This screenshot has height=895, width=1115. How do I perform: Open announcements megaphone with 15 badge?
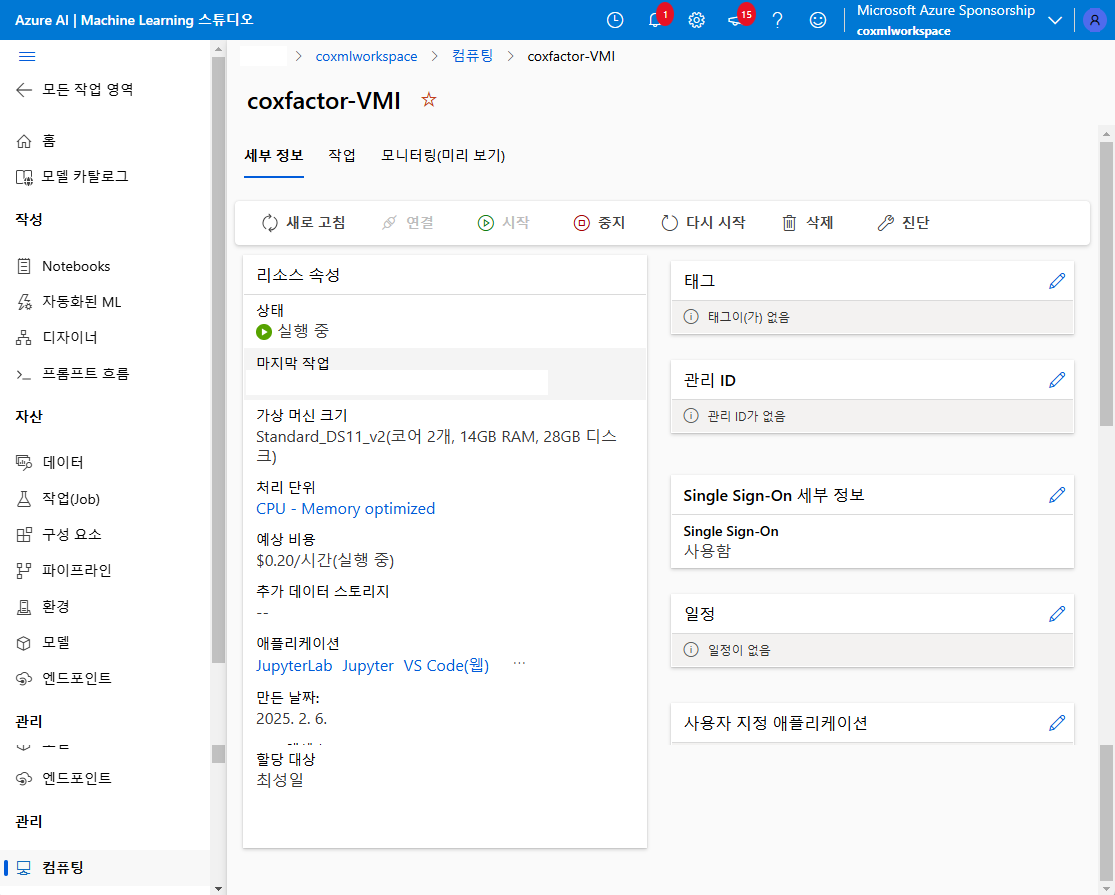[x=737, y=20]
